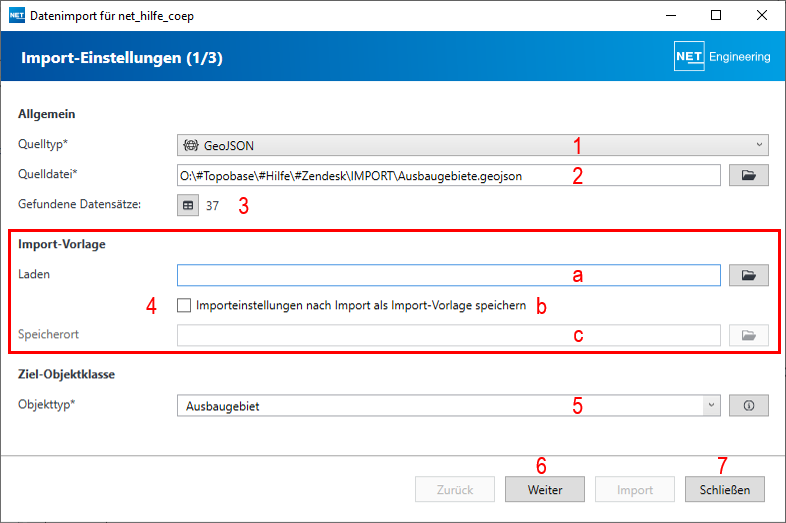The image size is (786, 523).
Task: Browse for the Quelldatei source file
Action: 748,175
